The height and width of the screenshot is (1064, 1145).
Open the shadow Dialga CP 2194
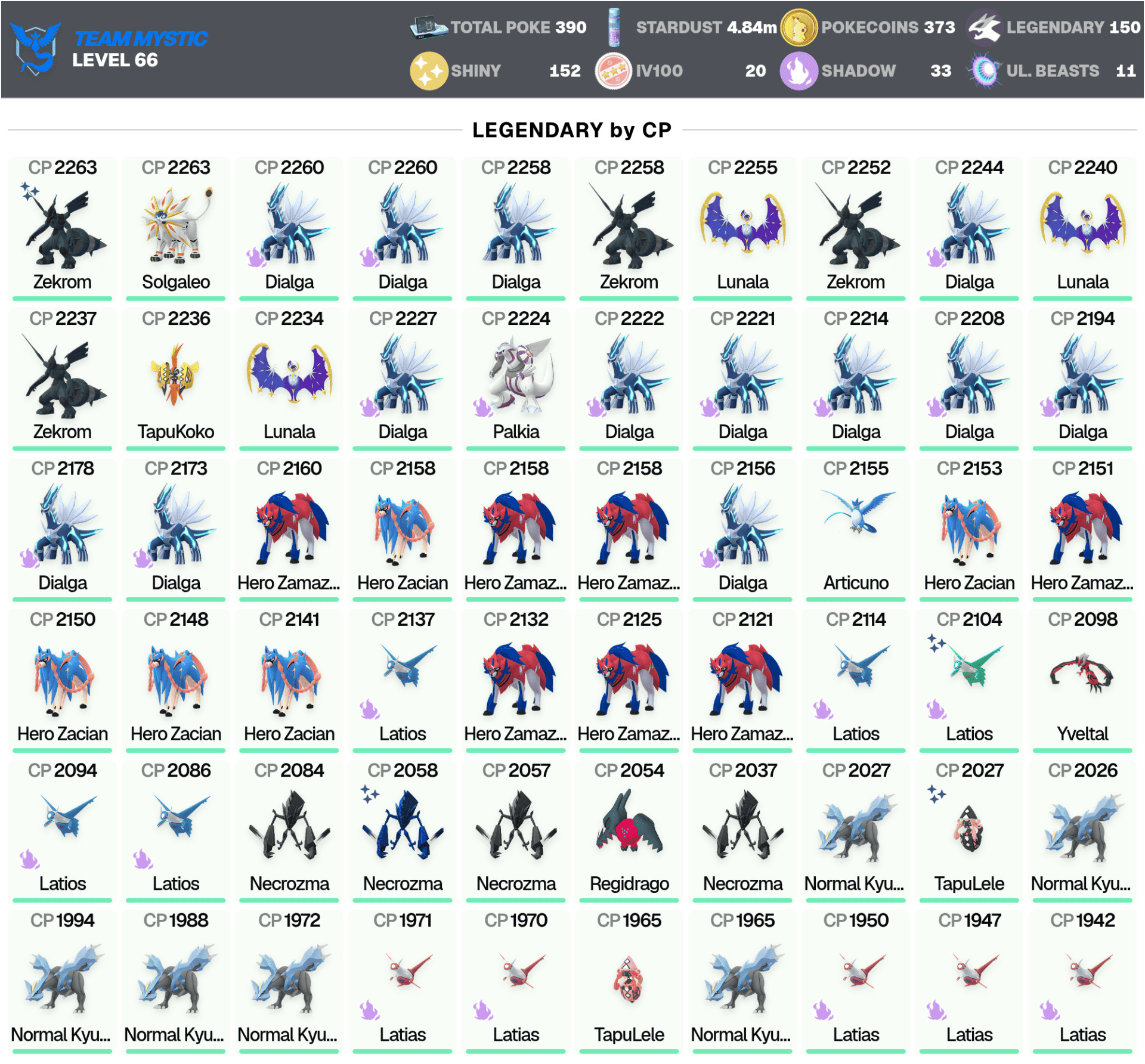point(1082,379)
